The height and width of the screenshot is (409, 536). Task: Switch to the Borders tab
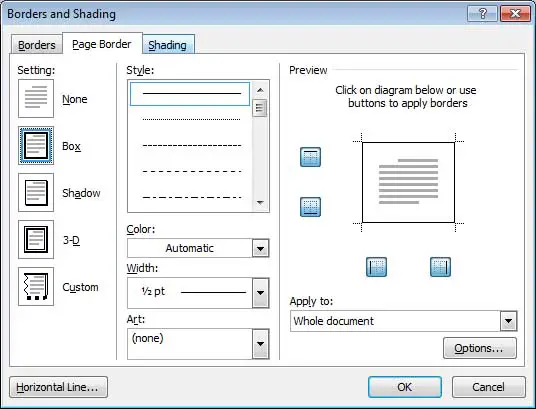tap(37, 45)
